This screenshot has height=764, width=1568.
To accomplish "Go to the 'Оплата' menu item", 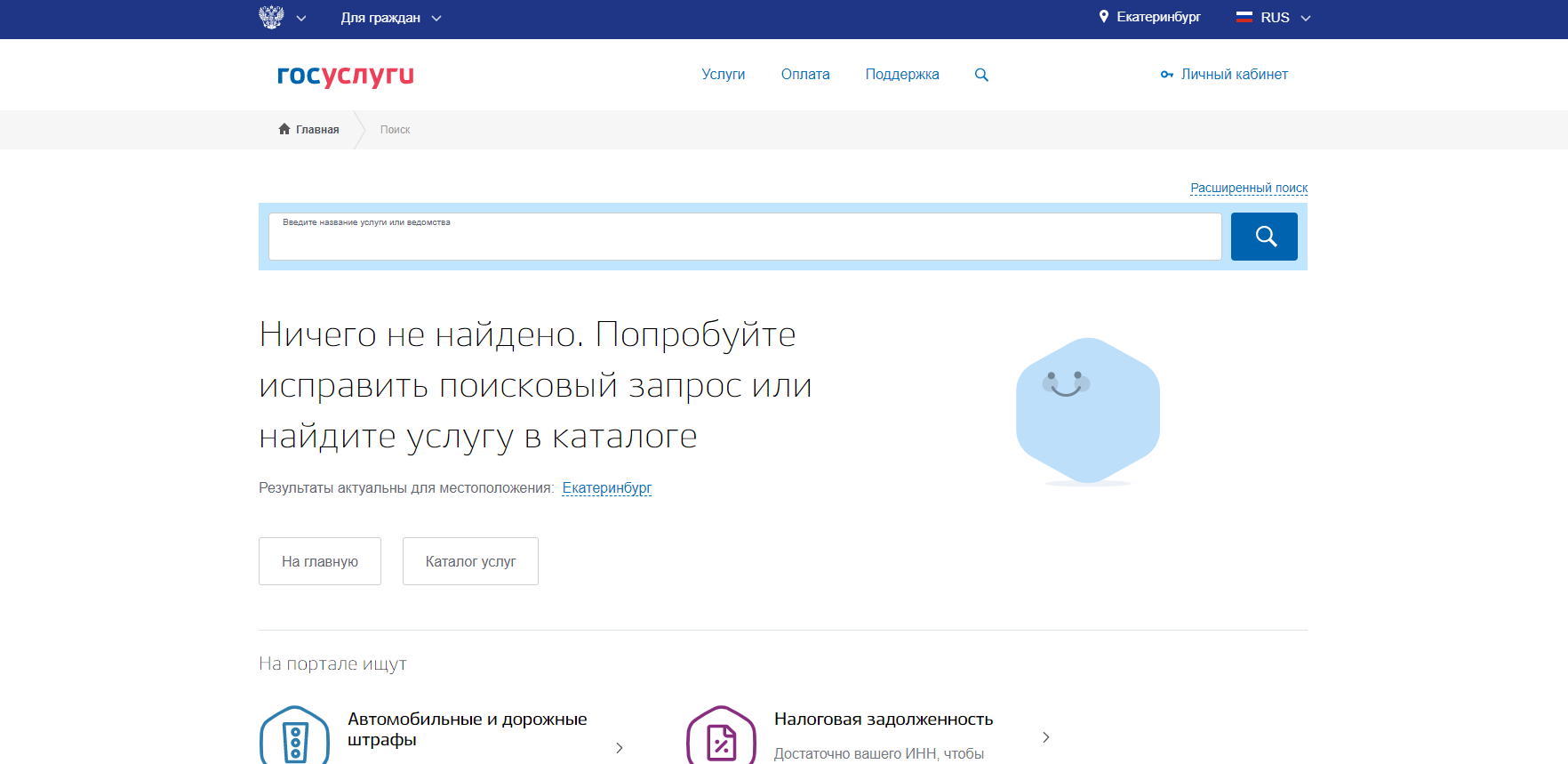I will 805,75.
